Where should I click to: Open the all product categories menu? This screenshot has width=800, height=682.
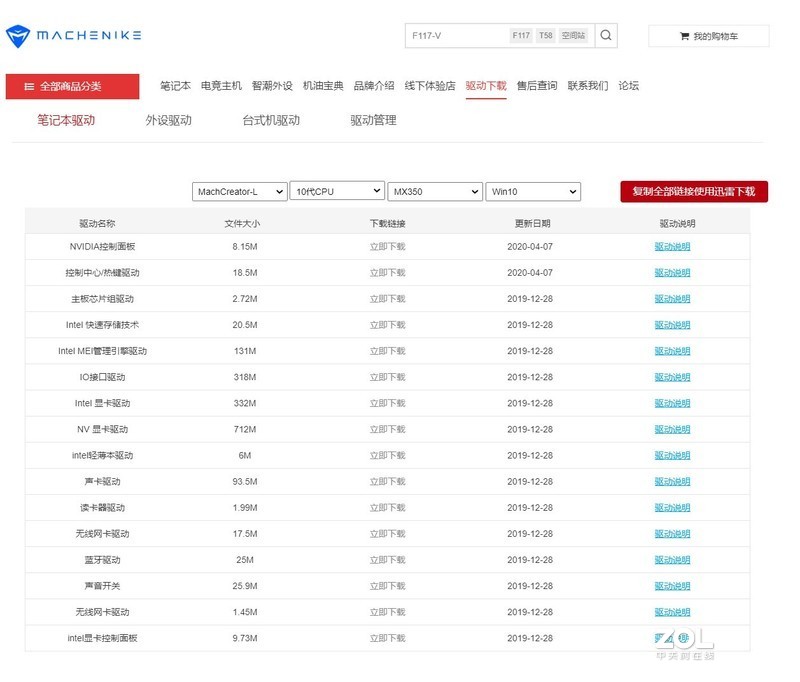tap(72, 87)
